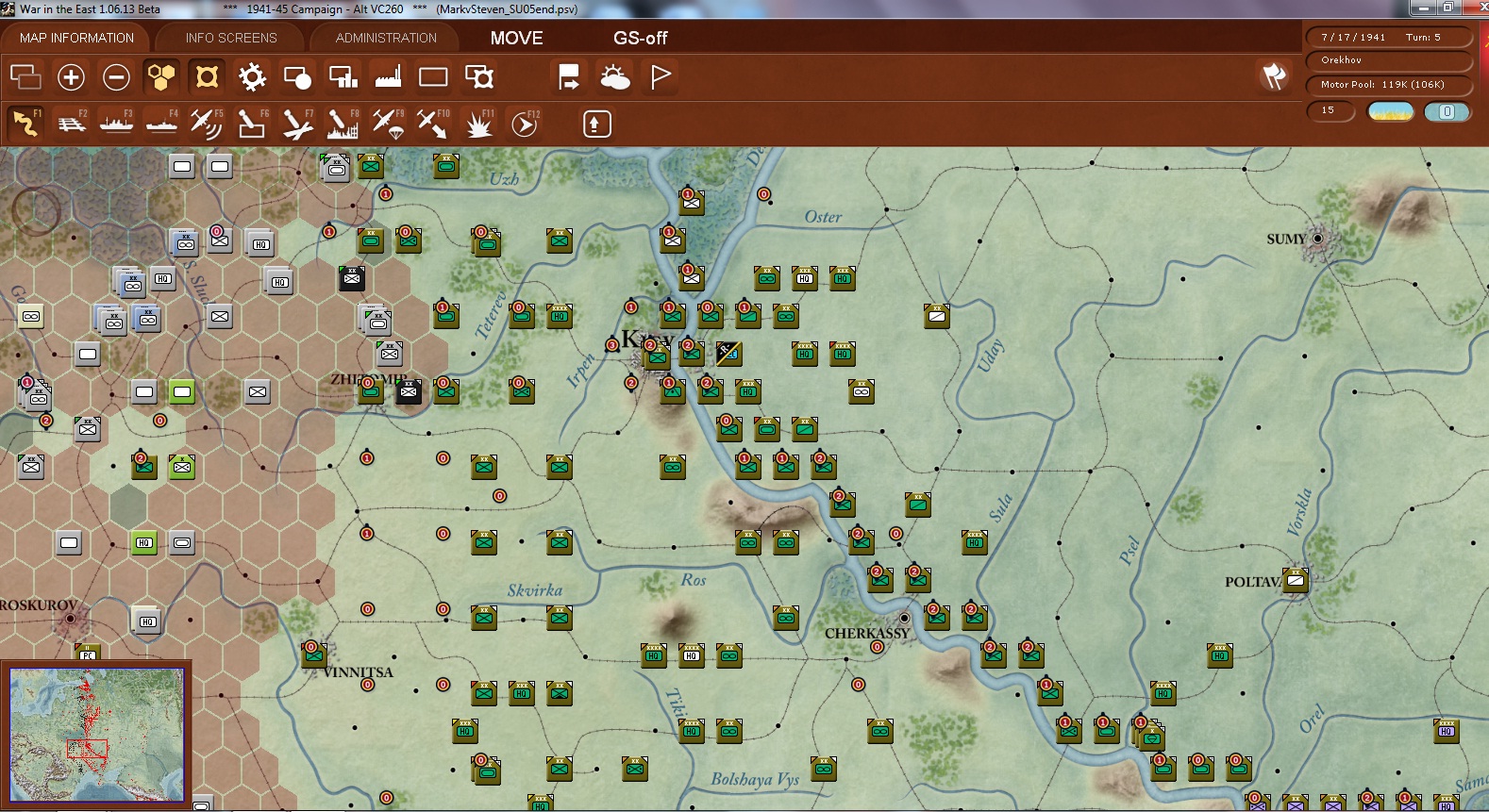Select the F1 move mode icon
Image resolution: width=1489 pixels, height=812 pixels.
pos(25,124)
